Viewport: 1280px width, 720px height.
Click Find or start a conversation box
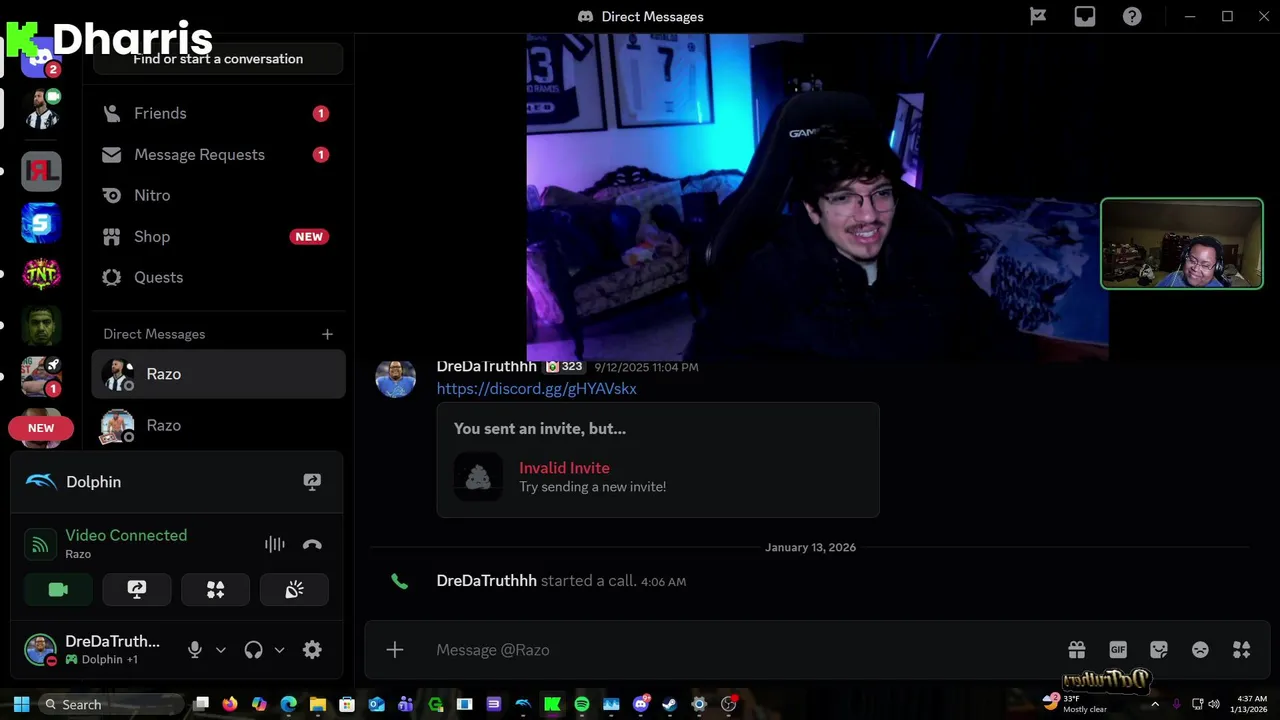pos(218,59)
